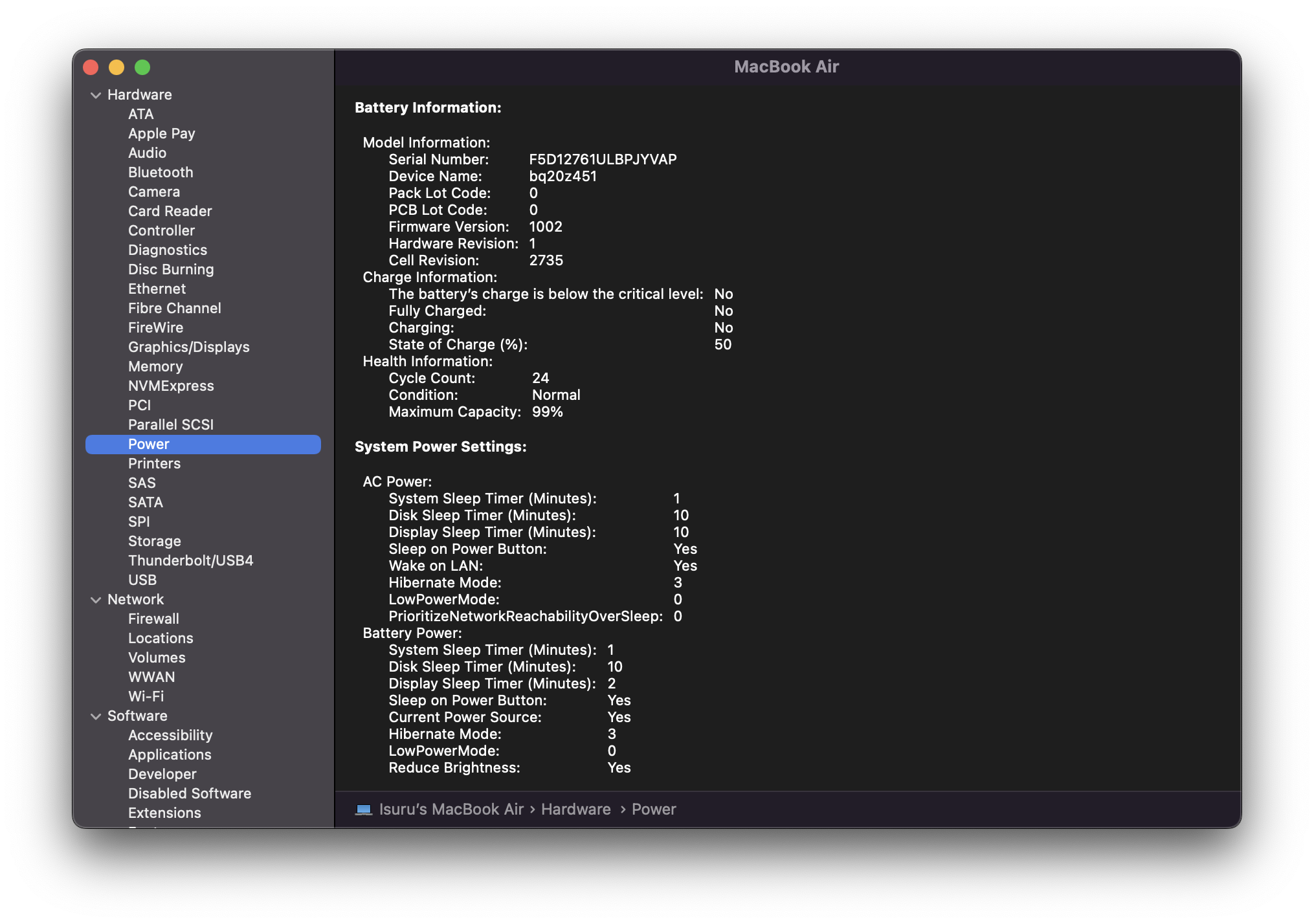Collapse the Network section chevron

click(96, 600)
